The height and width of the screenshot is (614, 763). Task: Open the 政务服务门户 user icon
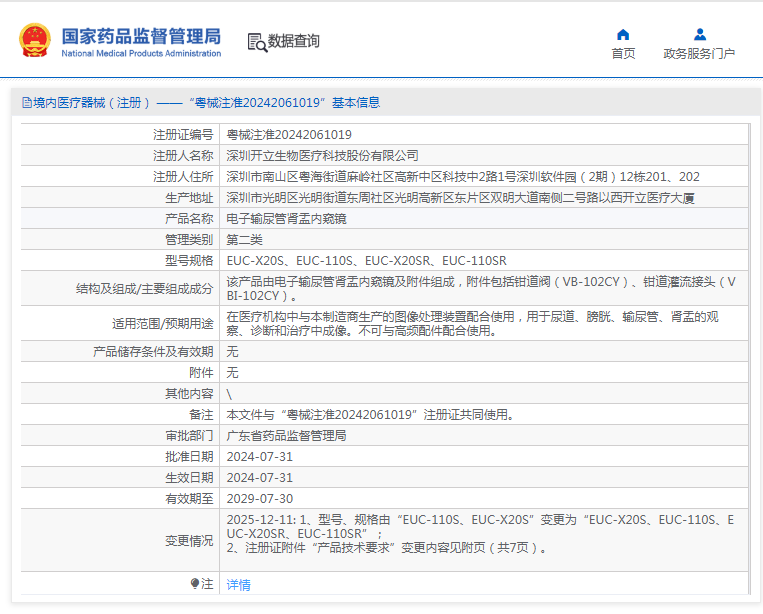coord(700,35)
